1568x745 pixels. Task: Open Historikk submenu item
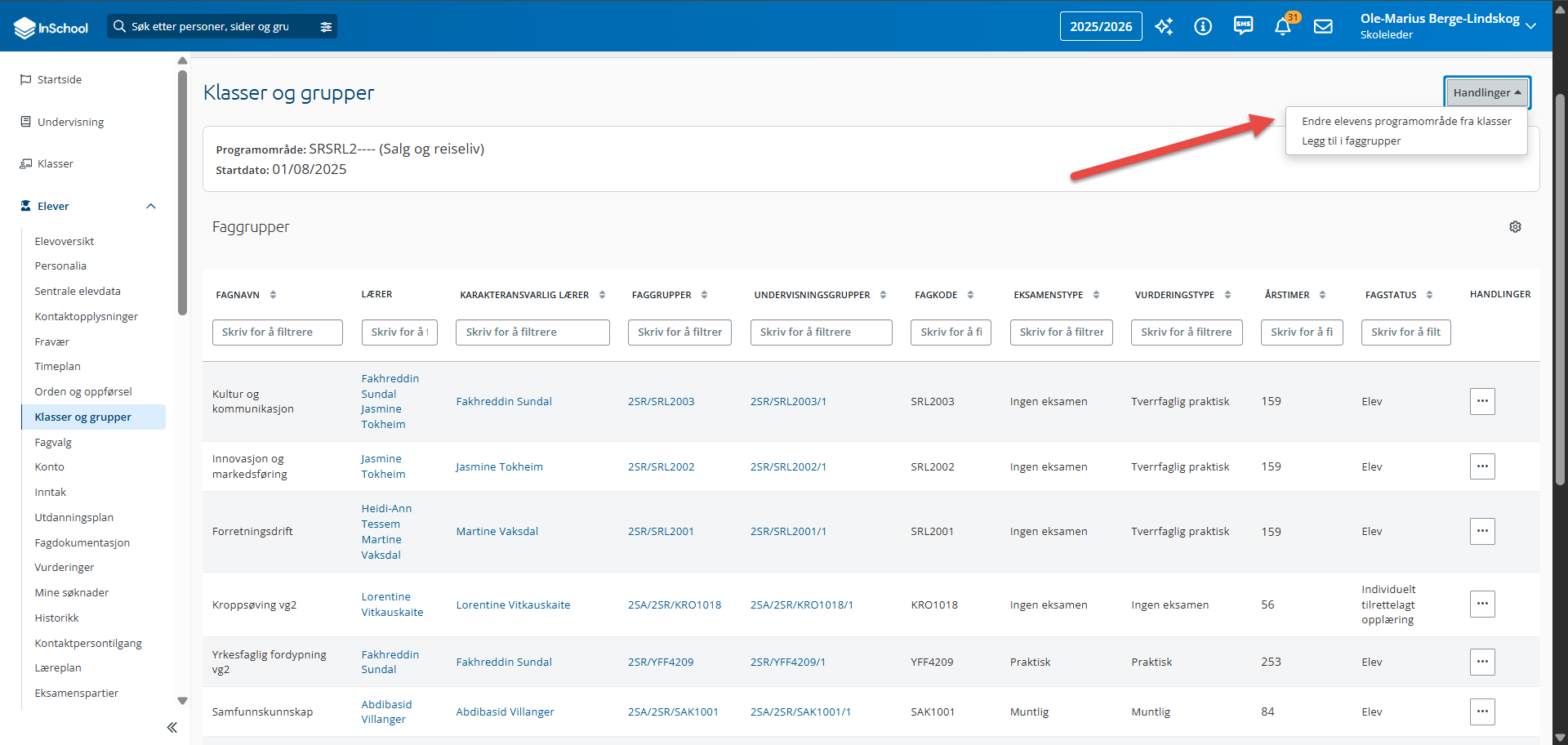point(56,618)
